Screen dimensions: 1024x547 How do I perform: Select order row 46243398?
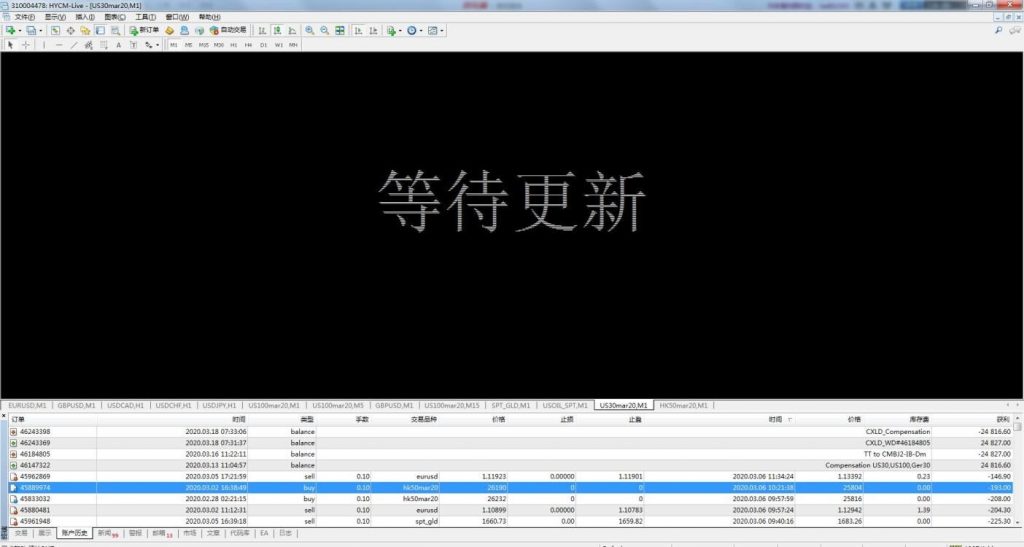510,431
